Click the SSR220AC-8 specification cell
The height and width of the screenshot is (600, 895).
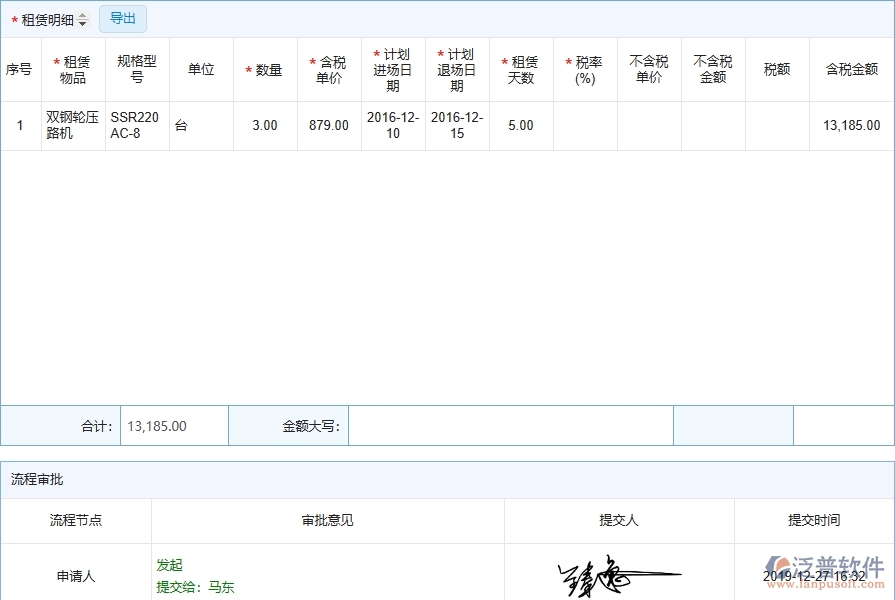click(x=134, y=125)
